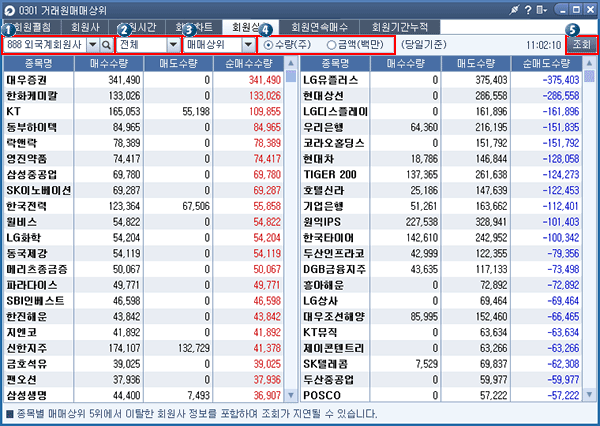
Task: Select the 한진해운 row
Action: coord(144,317)
